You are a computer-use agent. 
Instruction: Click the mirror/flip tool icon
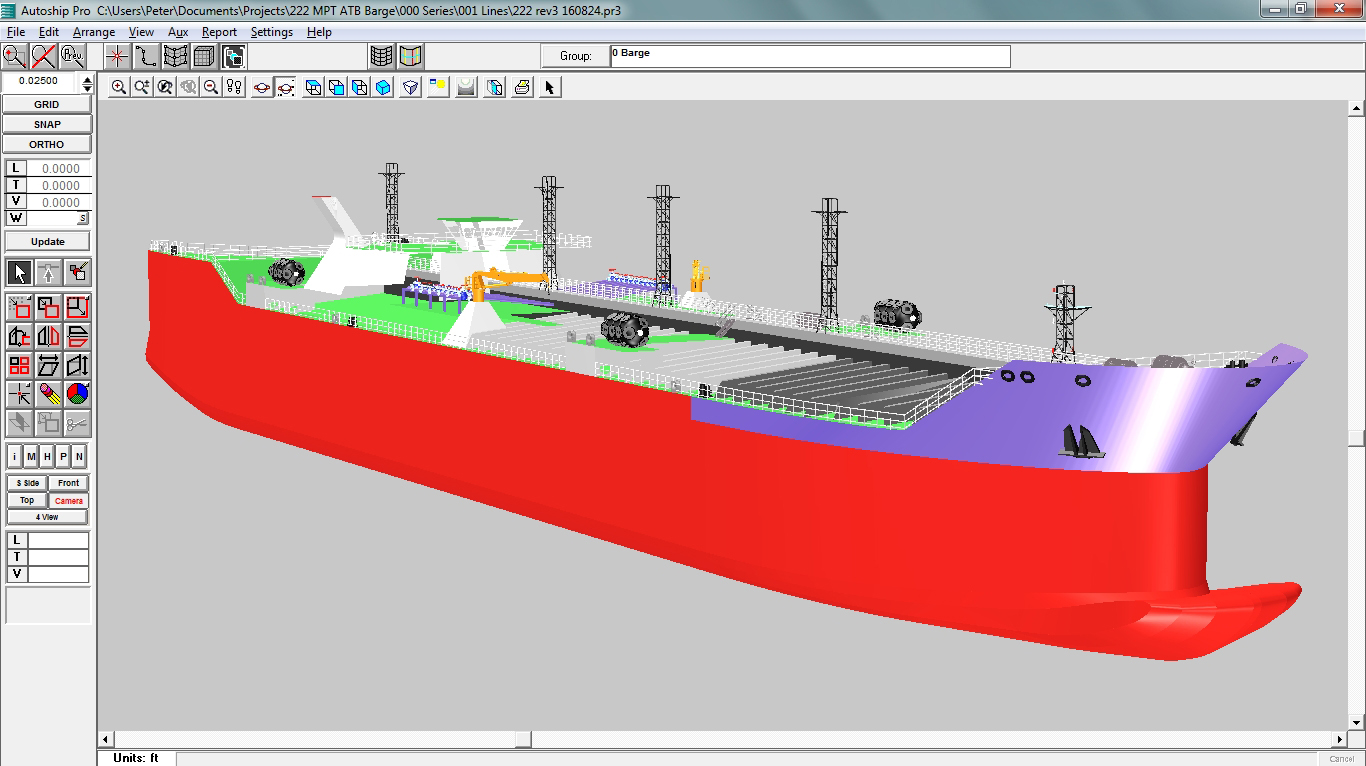tap(48, 336)
